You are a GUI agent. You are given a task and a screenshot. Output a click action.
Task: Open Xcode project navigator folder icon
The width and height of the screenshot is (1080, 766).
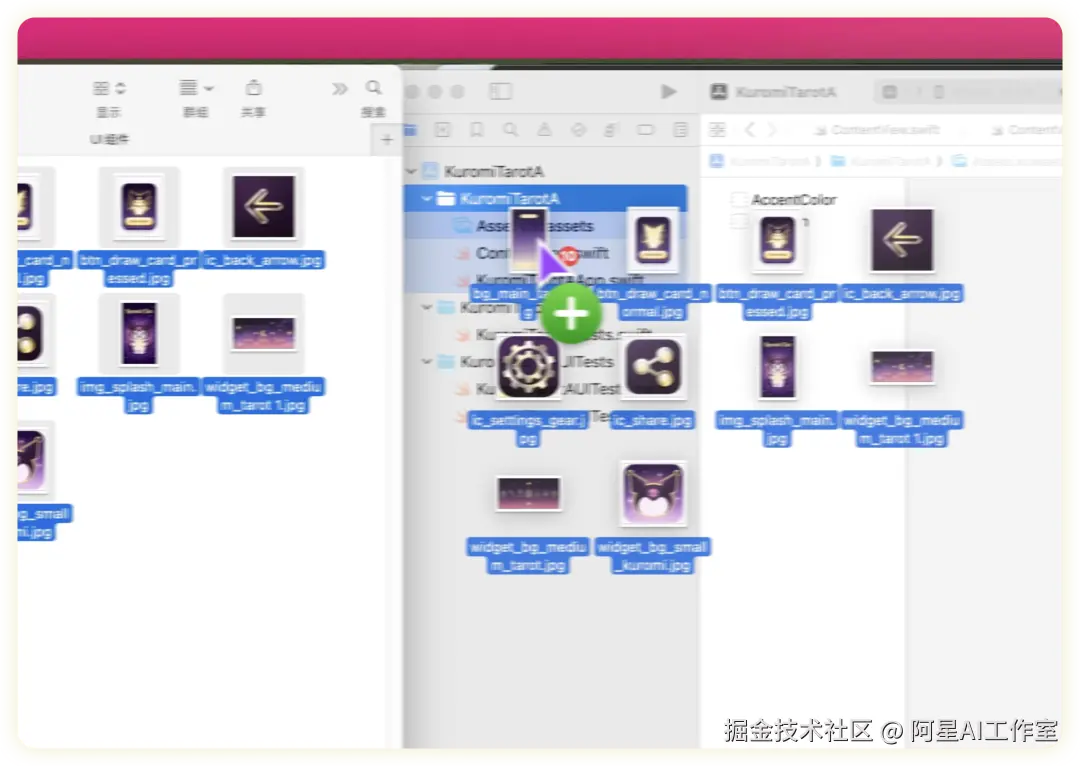point(410,130)
